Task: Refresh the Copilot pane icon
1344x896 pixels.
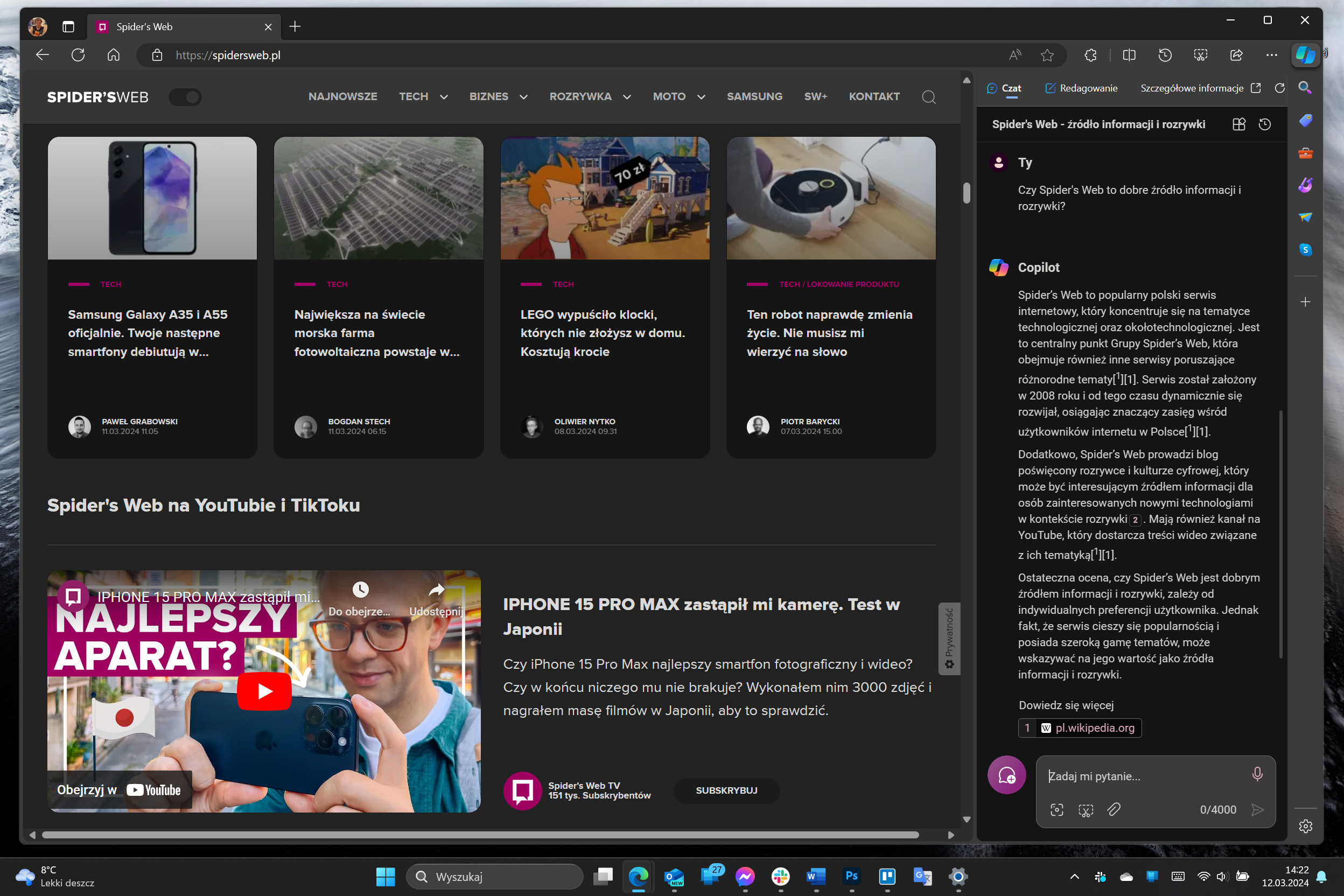Action: click(x=1279, y=88)
